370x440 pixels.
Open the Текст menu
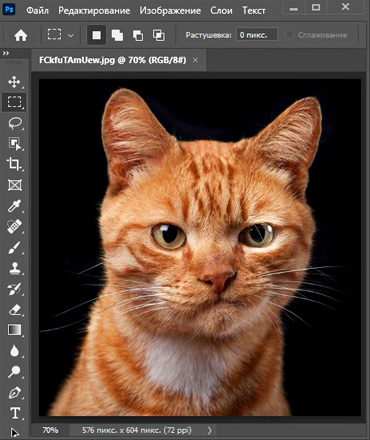[x=254, y=11]
